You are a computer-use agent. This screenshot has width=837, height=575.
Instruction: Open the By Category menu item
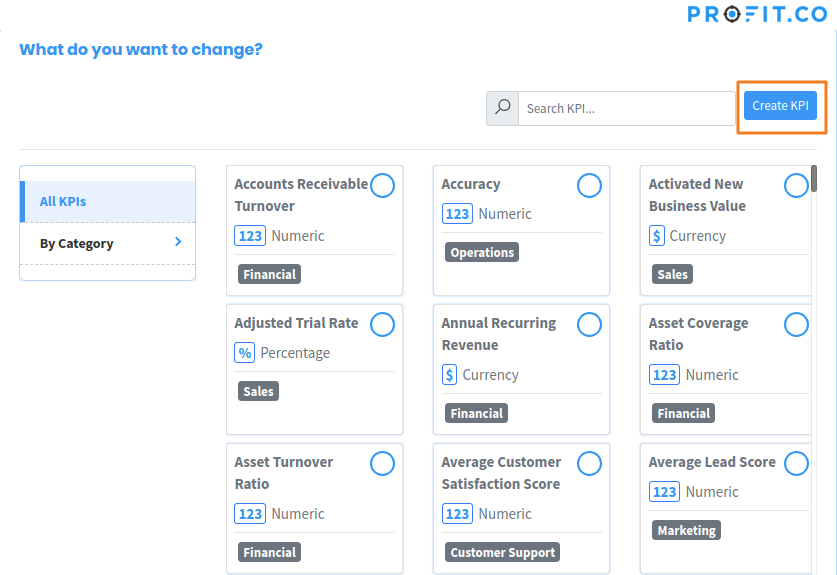click(108, 243)
